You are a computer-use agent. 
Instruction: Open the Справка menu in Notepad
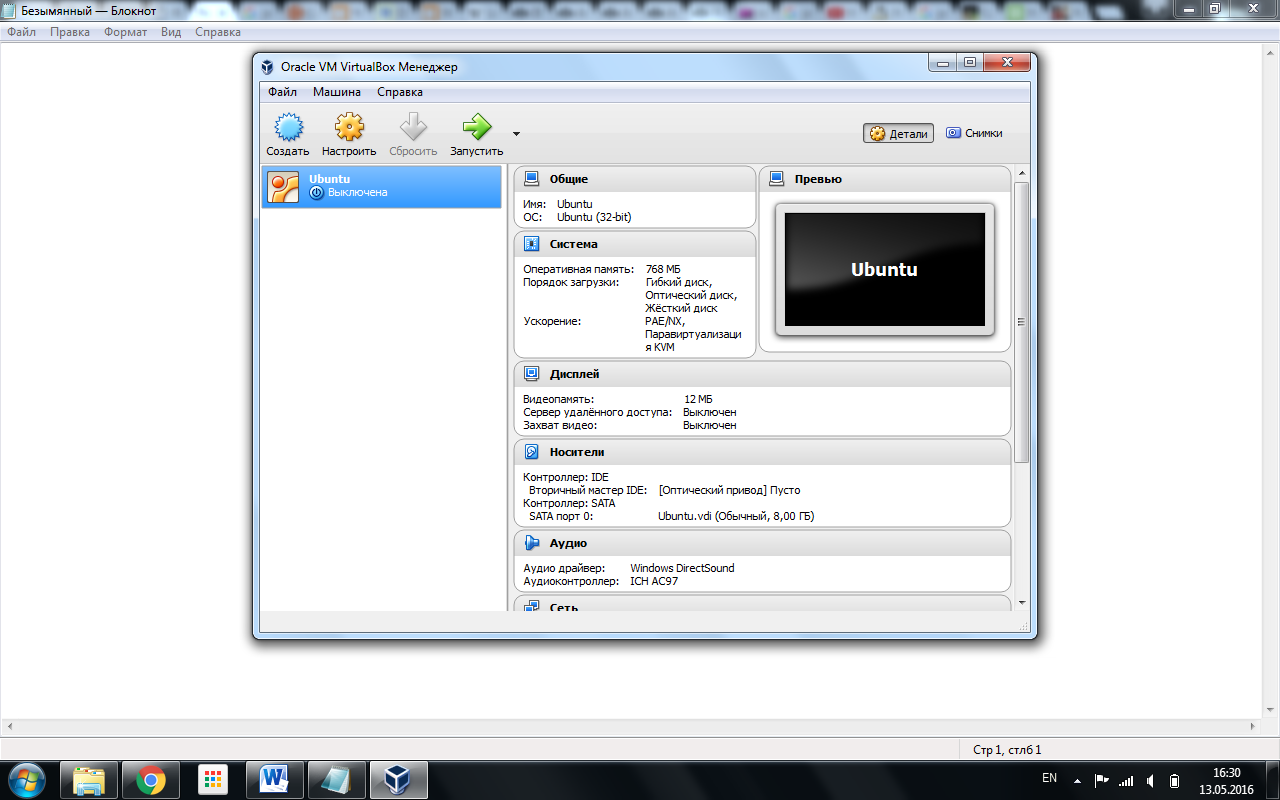click(x=218, y=32)
